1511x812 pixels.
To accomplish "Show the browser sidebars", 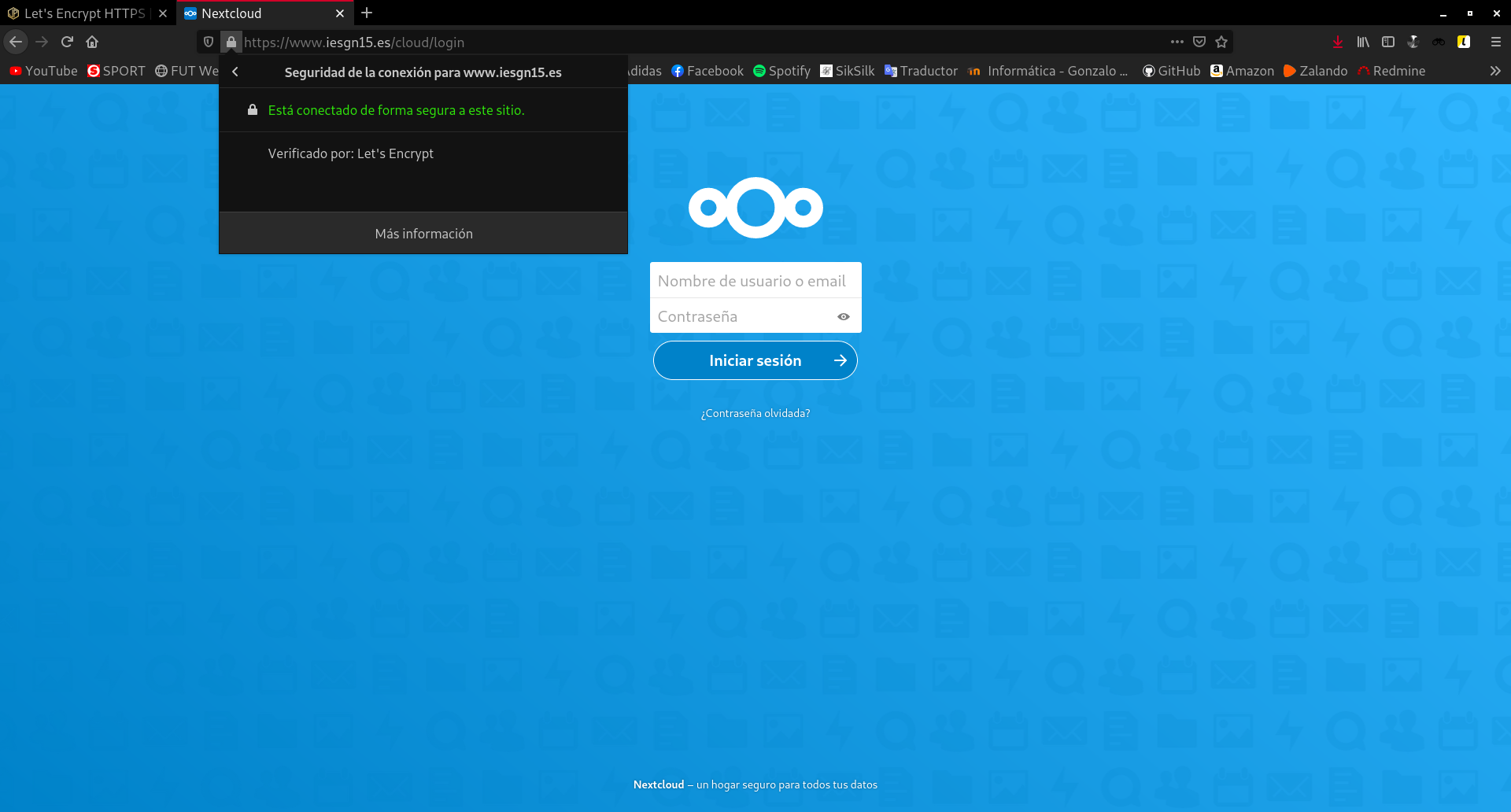I will pos(1388,42).
